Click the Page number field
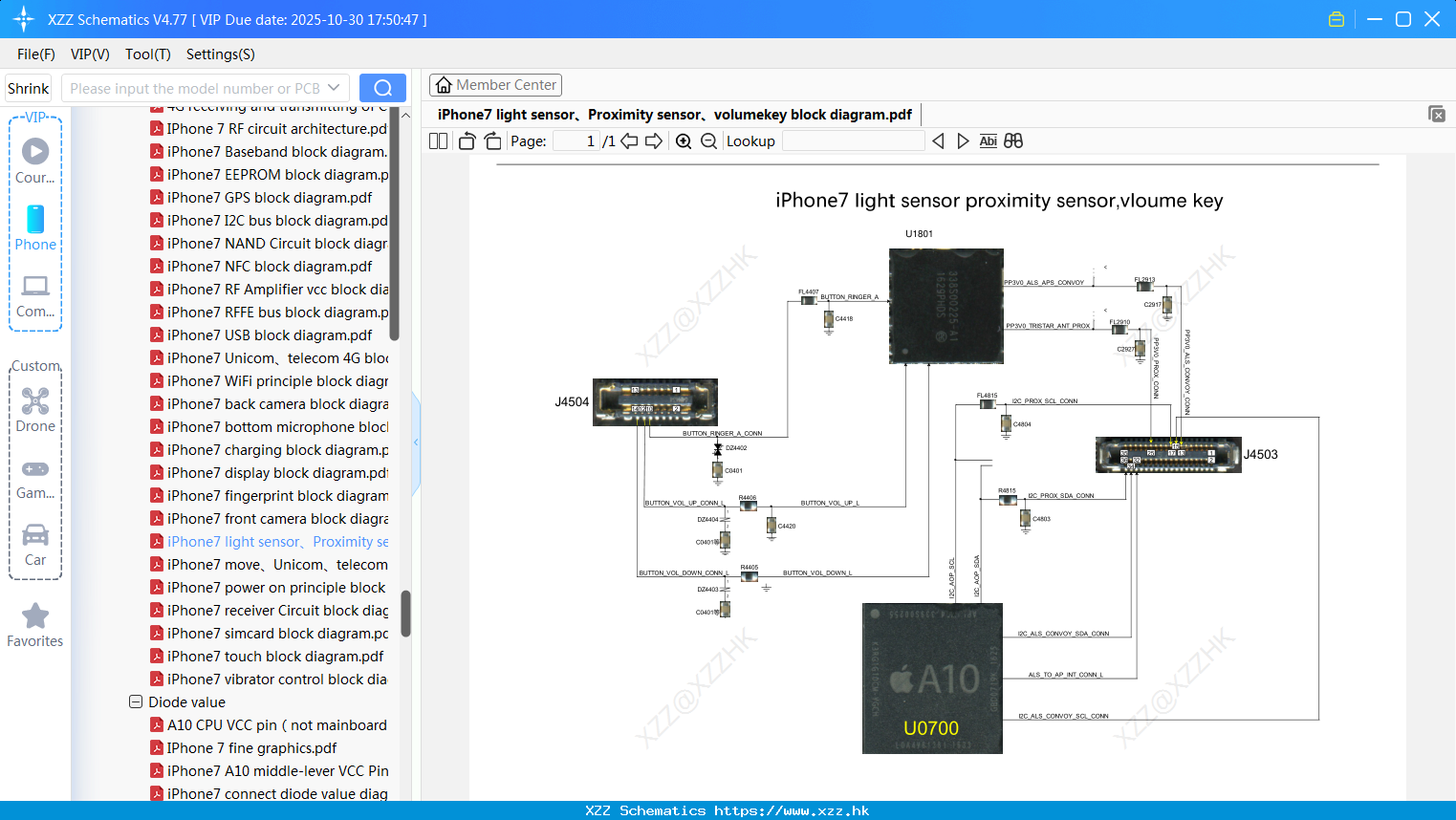1456x820 pixels. (576, 141)
